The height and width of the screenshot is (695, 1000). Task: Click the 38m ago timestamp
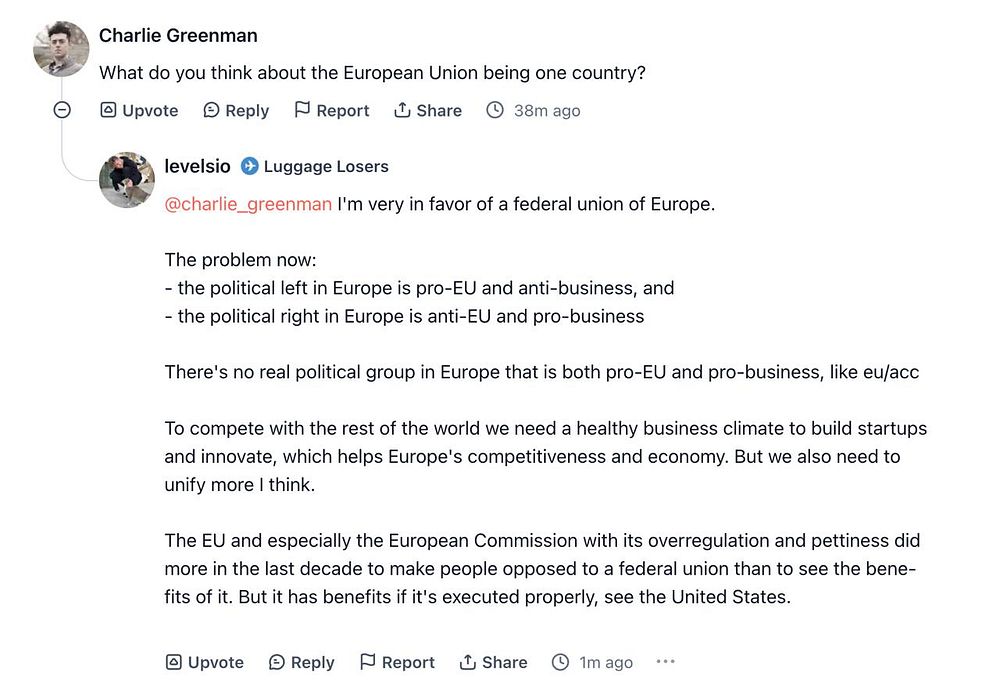coord(546,110)
